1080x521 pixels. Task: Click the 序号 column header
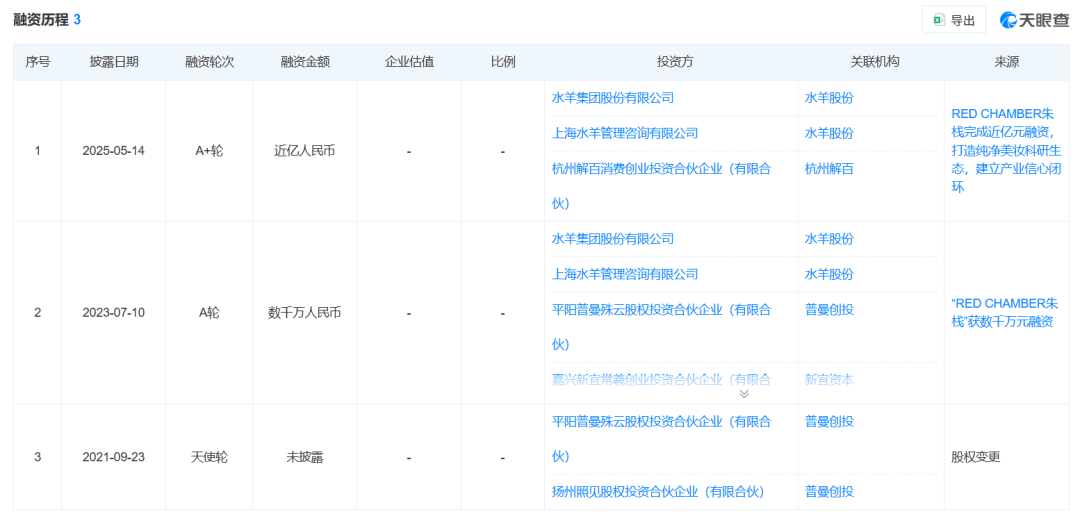coord(37,62)
